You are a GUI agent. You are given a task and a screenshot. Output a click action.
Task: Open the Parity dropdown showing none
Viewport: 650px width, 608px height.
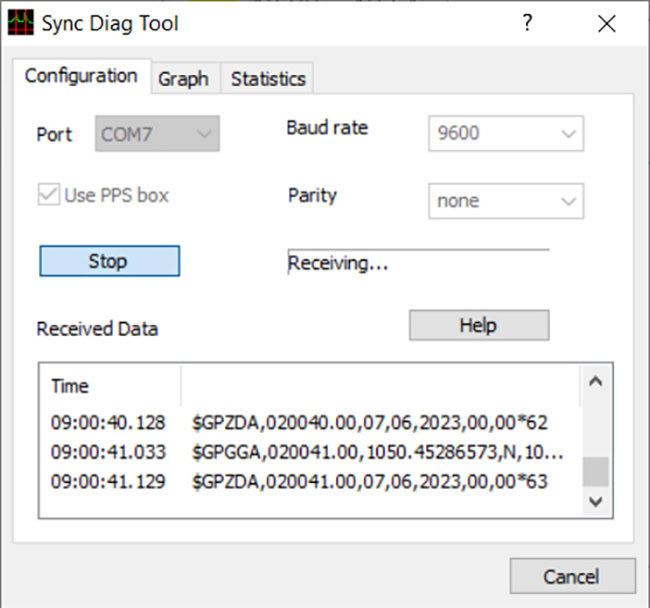506,201
